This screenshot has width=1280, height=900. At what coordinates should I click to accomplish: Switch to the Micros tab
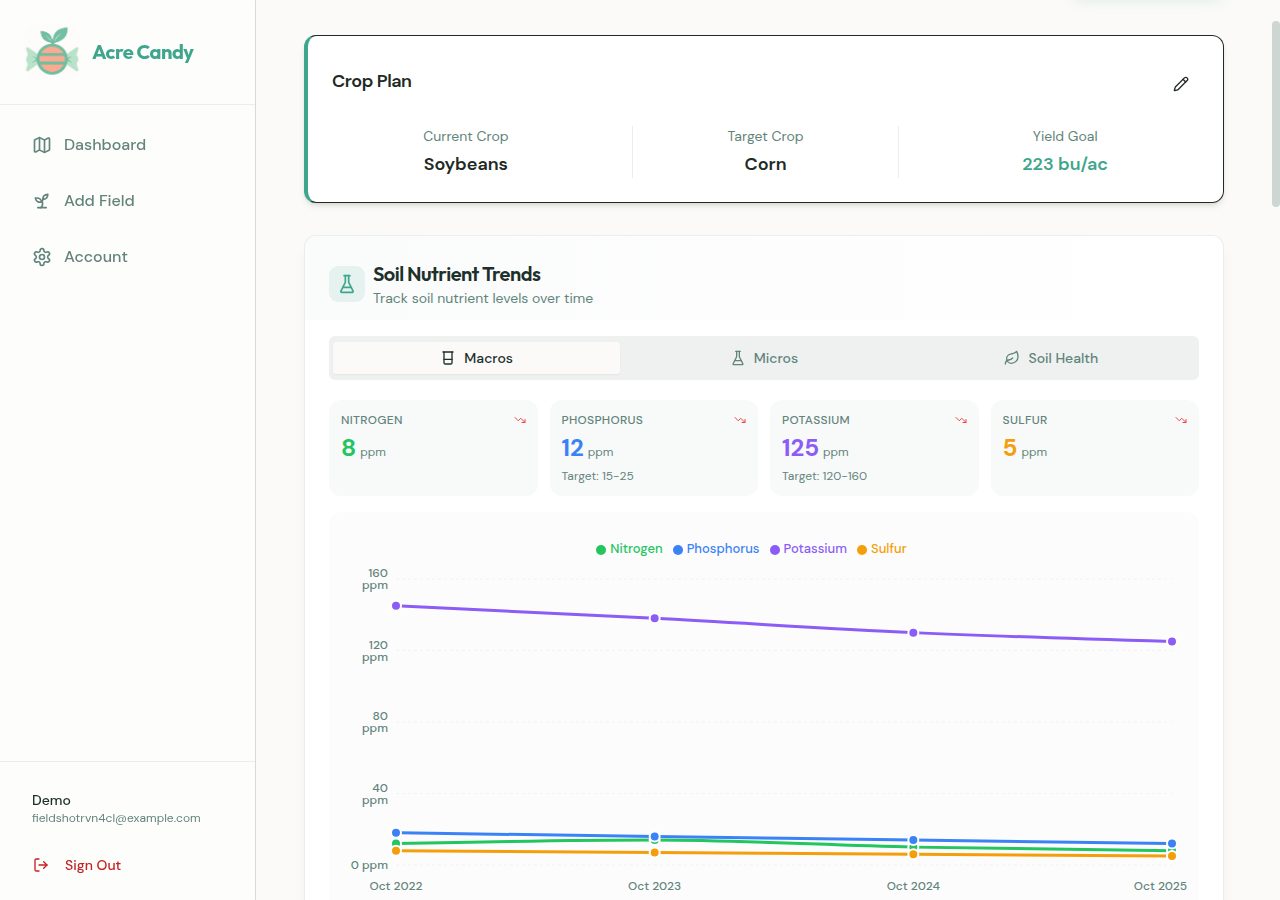point(764,358)
